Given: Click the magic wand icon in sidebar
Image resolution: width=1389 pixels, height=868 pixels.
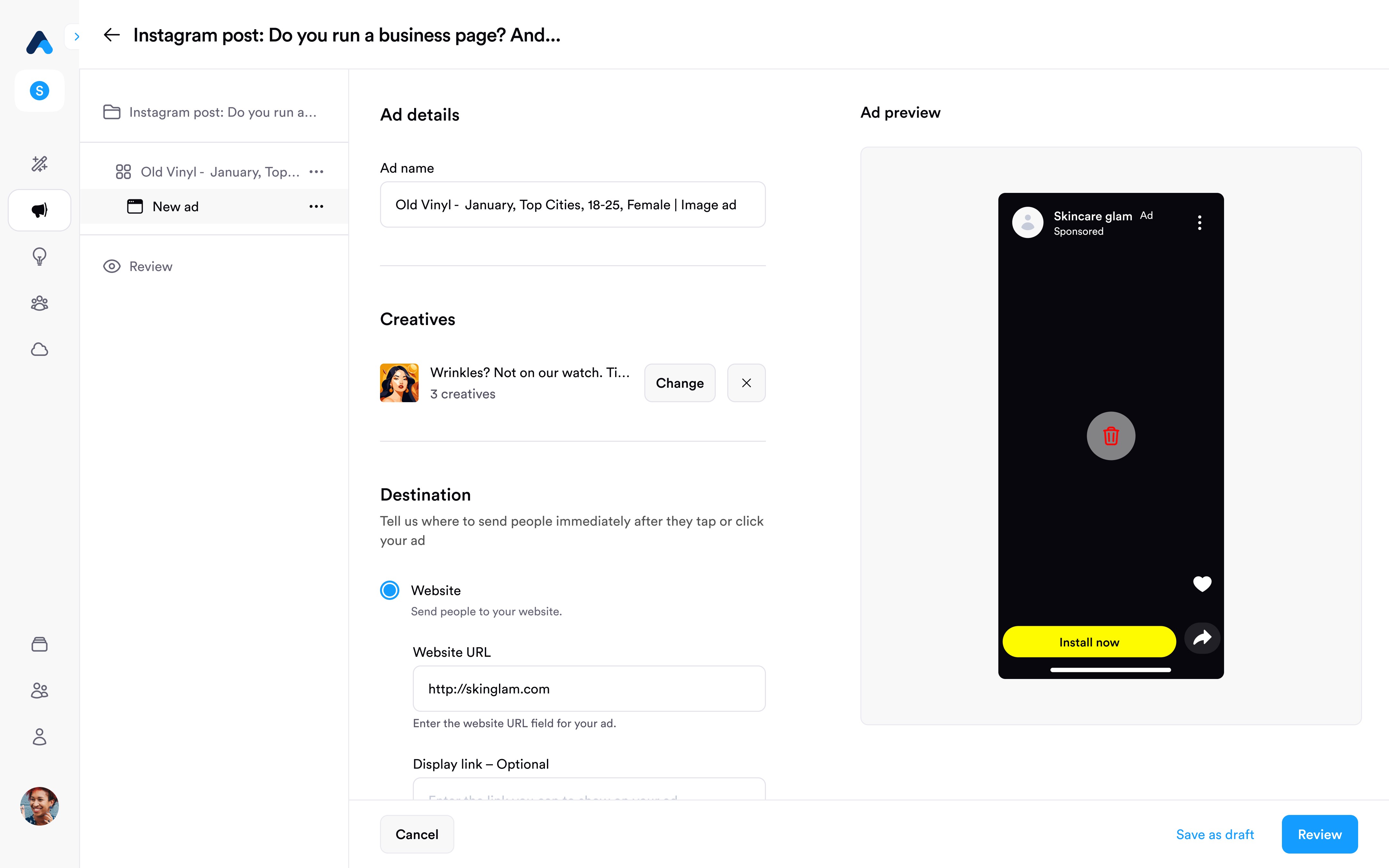Looking at the screenshot, I should 39,164.
